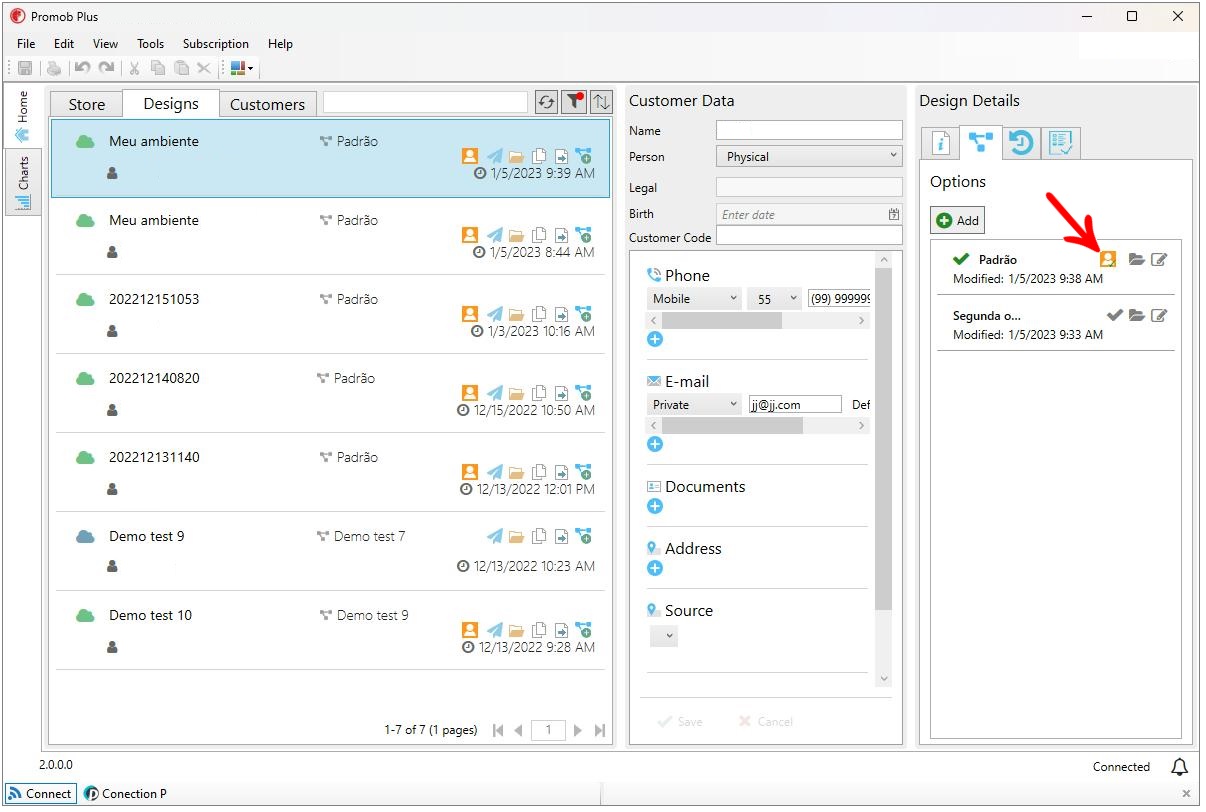Go to the next page of designs
This screenshot has width=1206, height=812.
pyautogui.click(x=578, y=730)
